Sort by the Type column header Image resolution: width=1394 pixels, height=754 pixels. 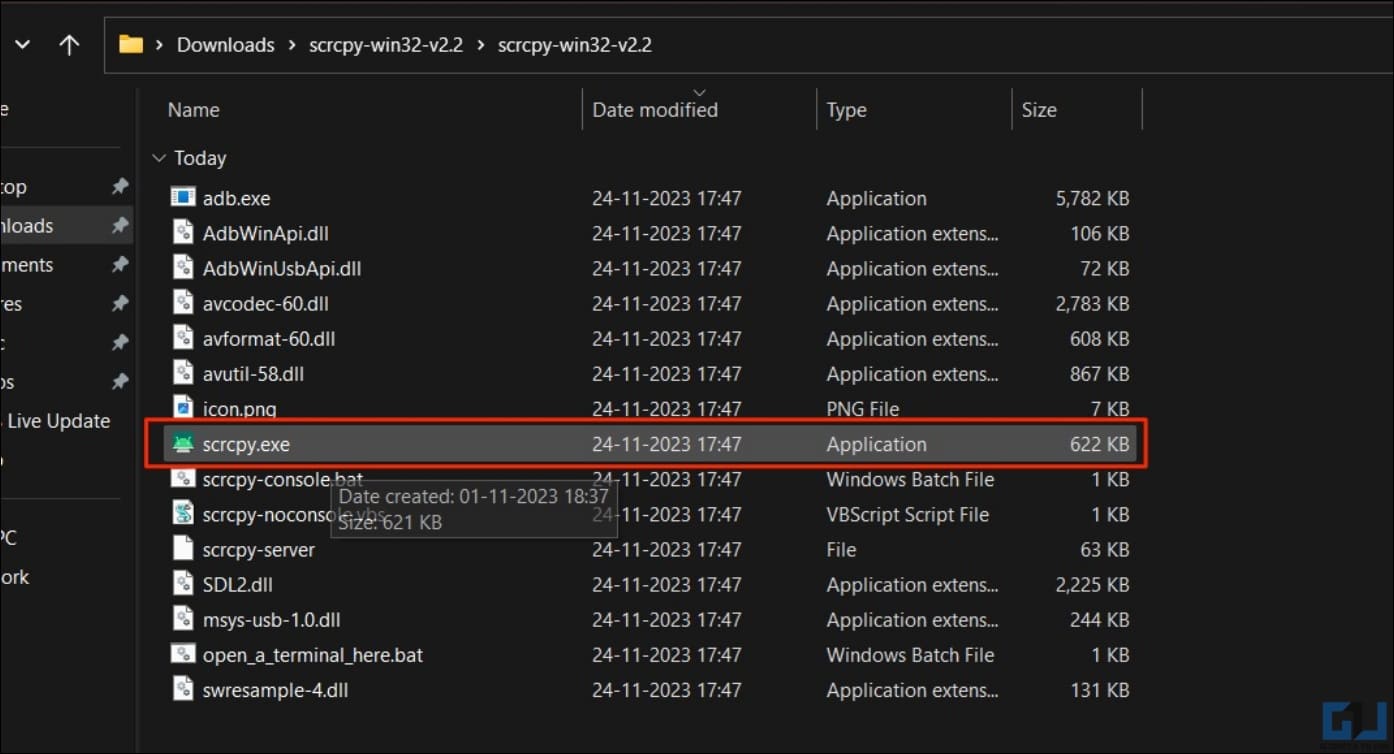(x=846, y=110)
